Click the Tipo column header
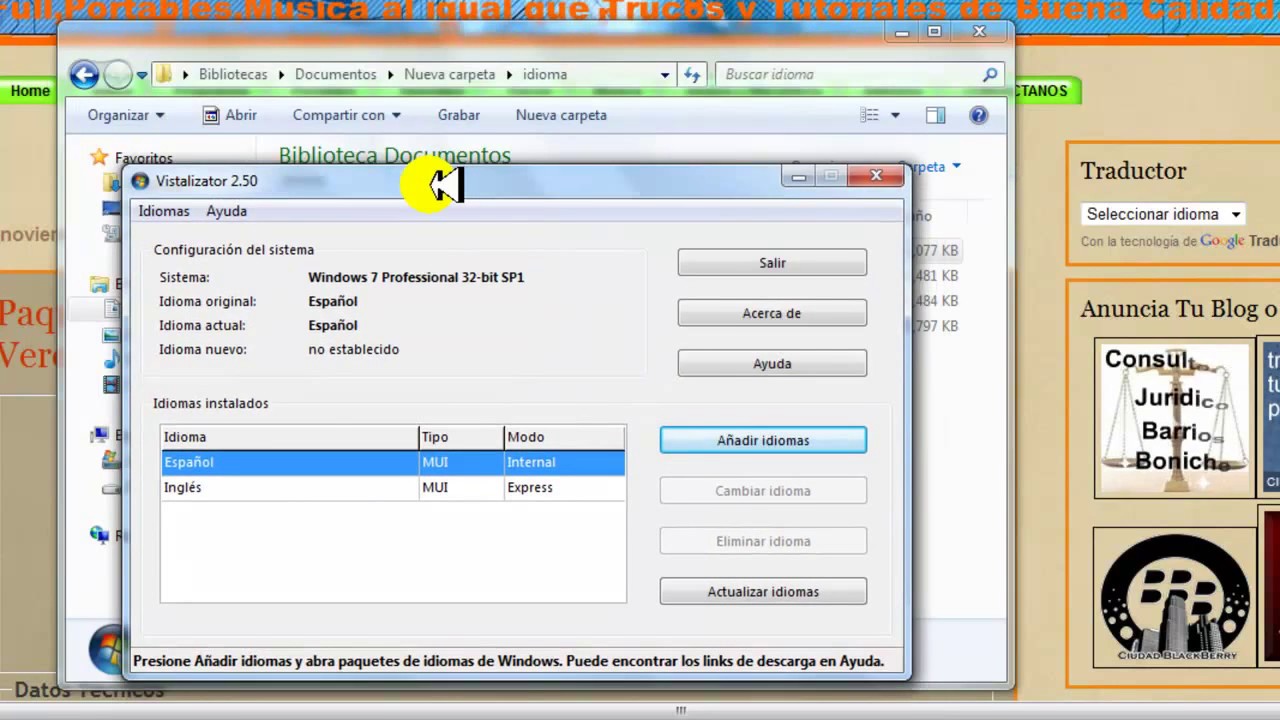Screen dimensions: 1280x720 point(461,437)
